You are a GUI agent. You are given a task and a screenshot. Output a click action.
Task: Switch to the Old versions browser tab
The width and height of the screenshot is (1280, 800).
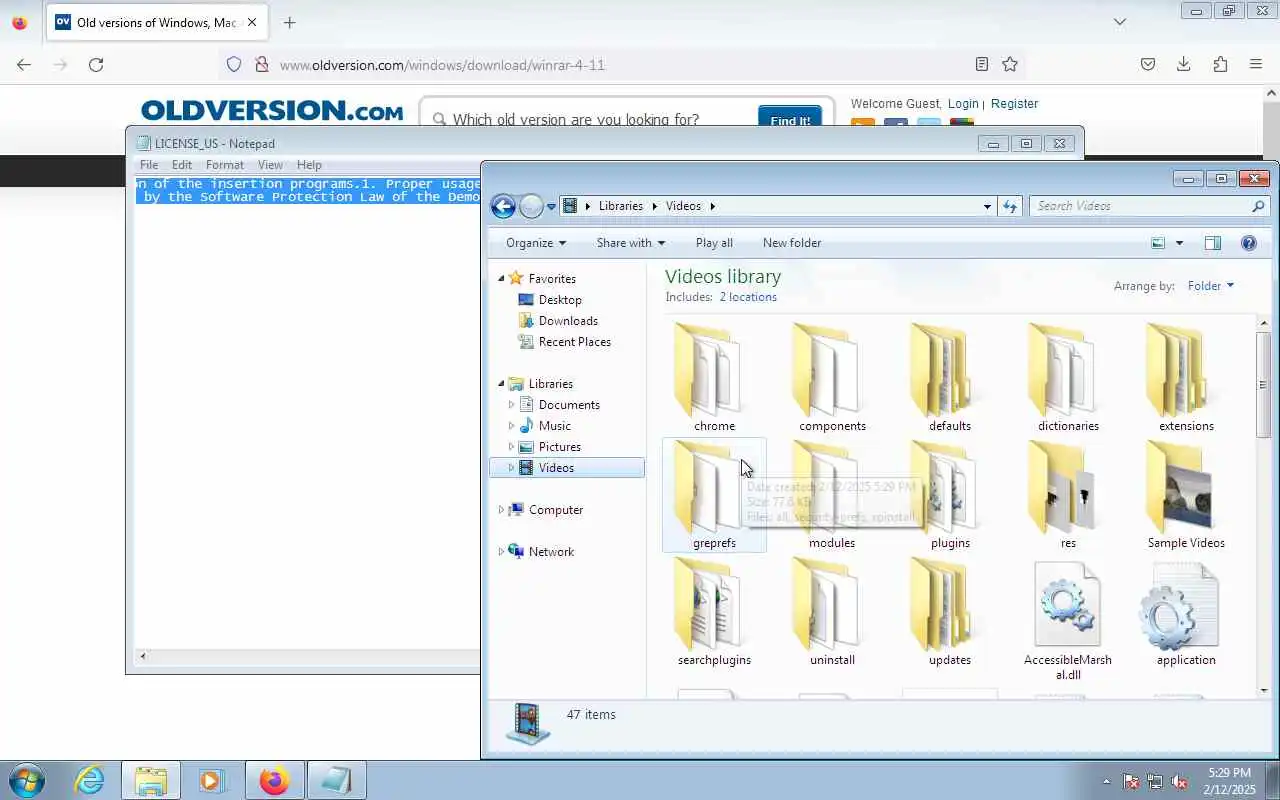pos(157,22)
